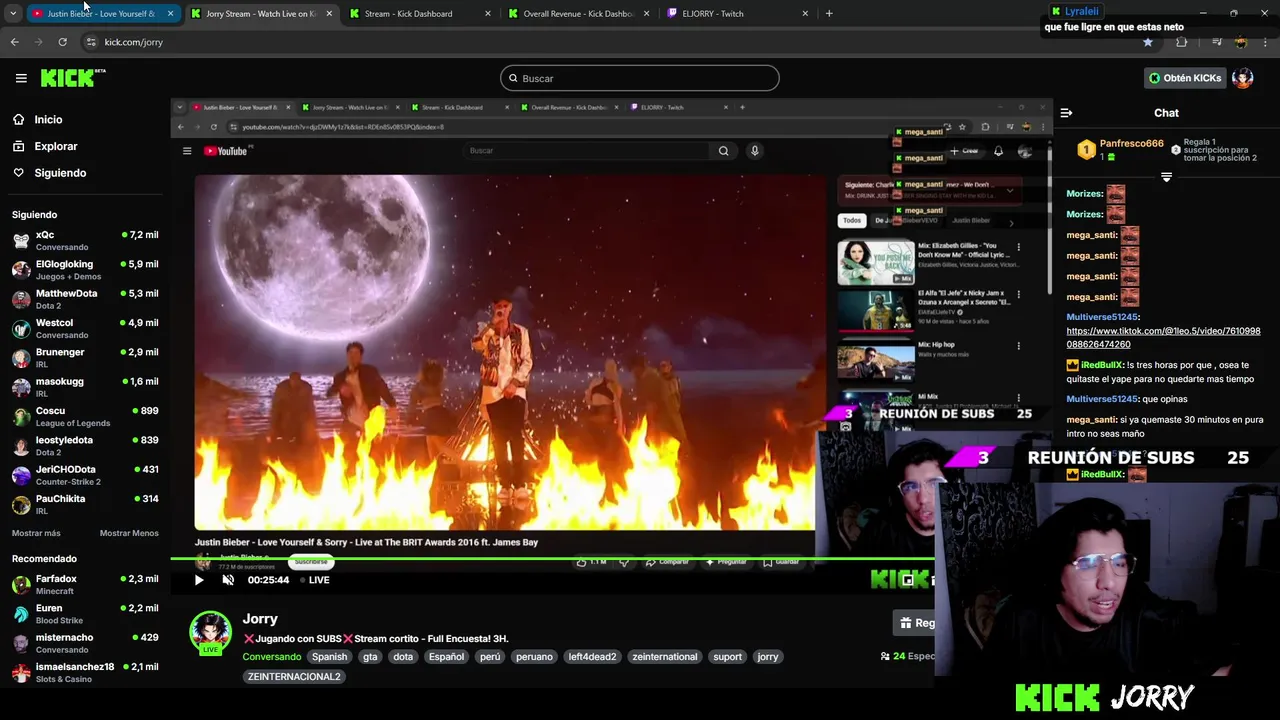
Task: Close the ELJORRY Twitch tab
Action: [805, 14]
